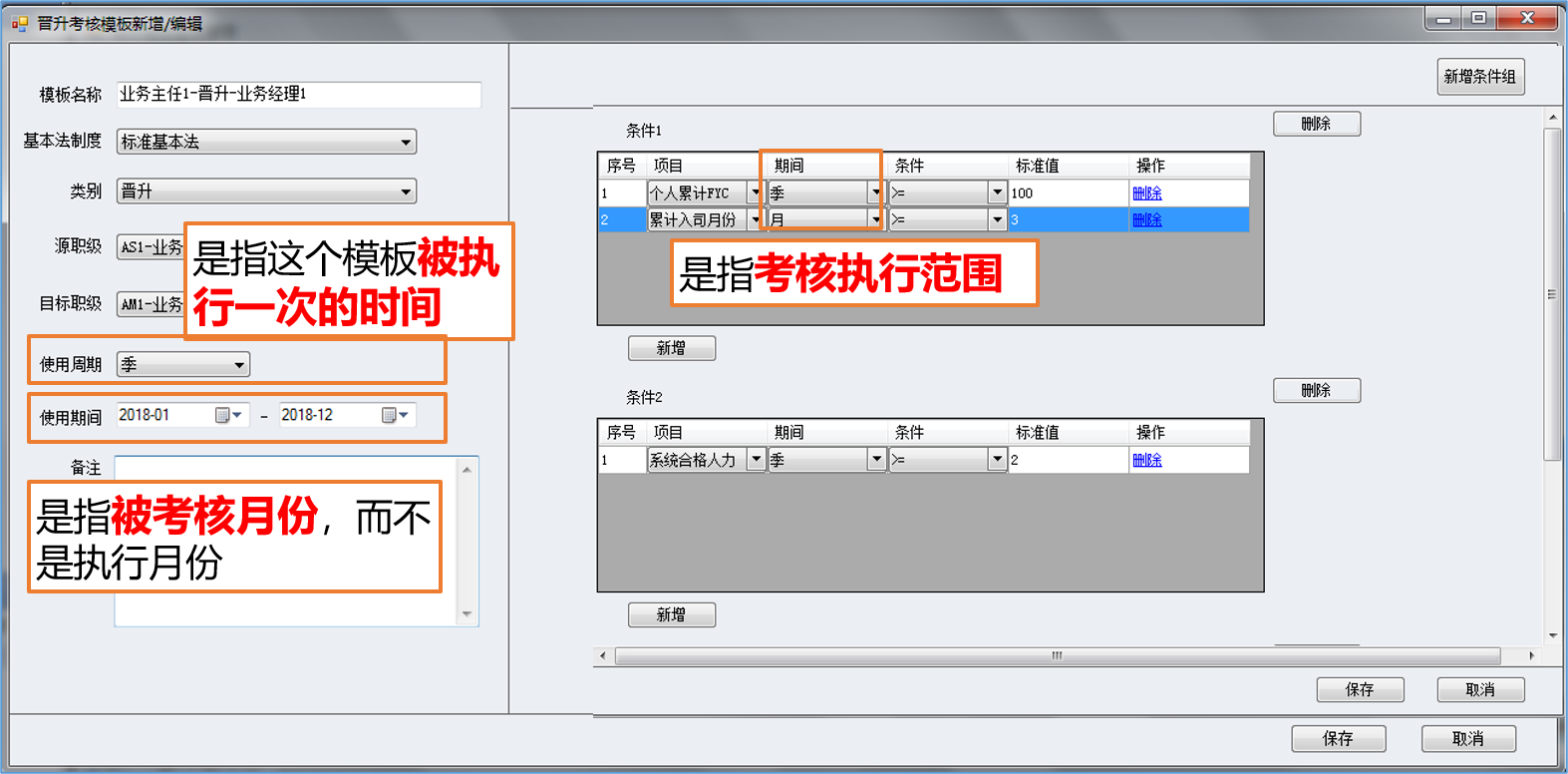
Task: Click 新增条件组 button
Action: coord(1479,77)
